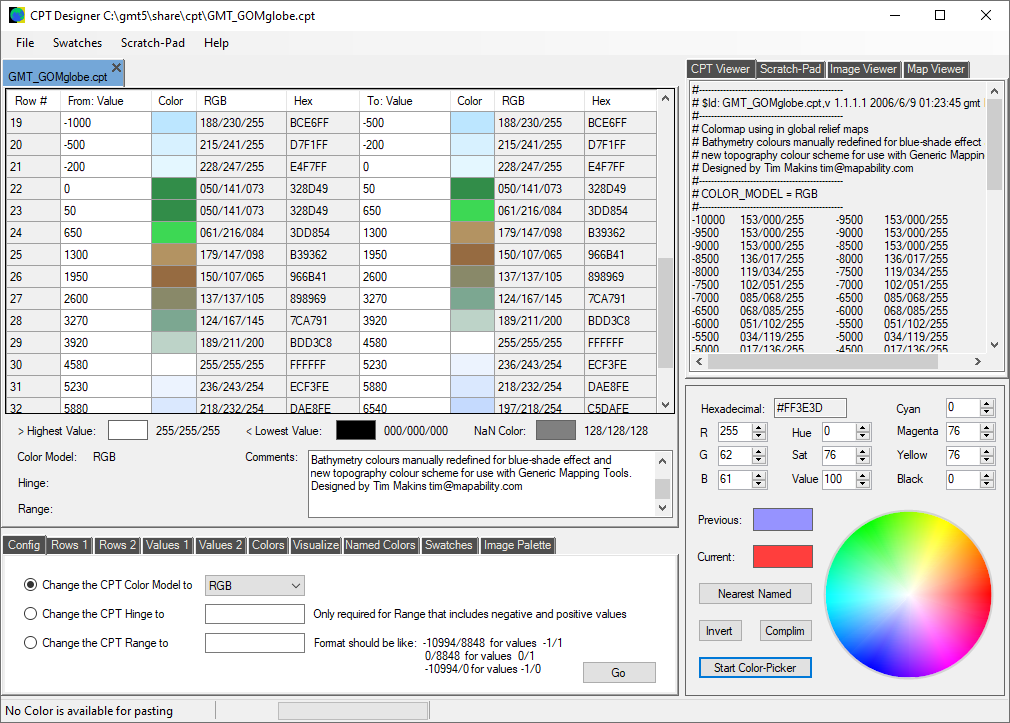Click the Complim button
The image size is (1010, 723).
[785, 631]
